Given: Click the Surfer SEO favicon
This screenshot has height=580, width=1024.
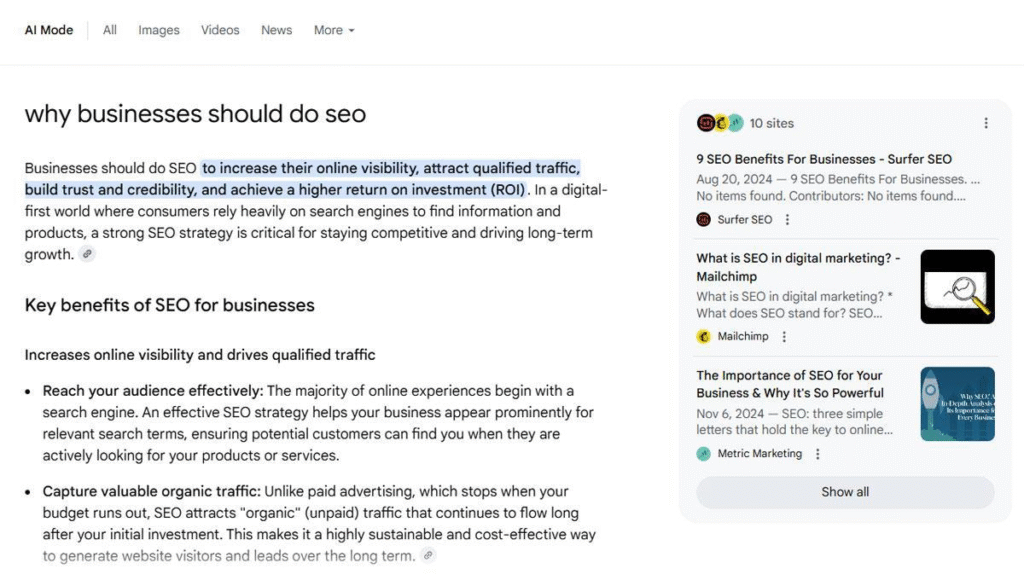Looking at the screenshot, I should (x=704, y=220).
